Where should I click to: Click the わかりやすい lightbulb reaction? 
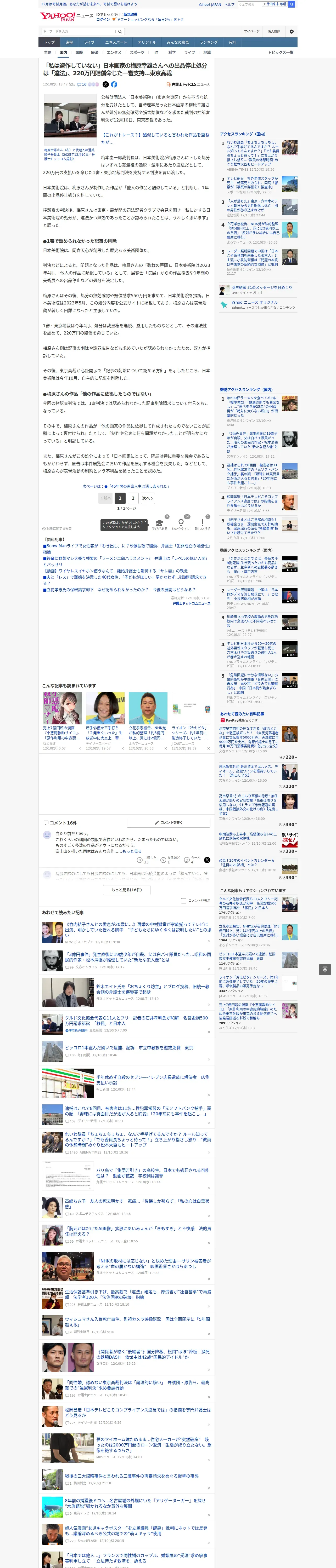[x=181, y=523]
